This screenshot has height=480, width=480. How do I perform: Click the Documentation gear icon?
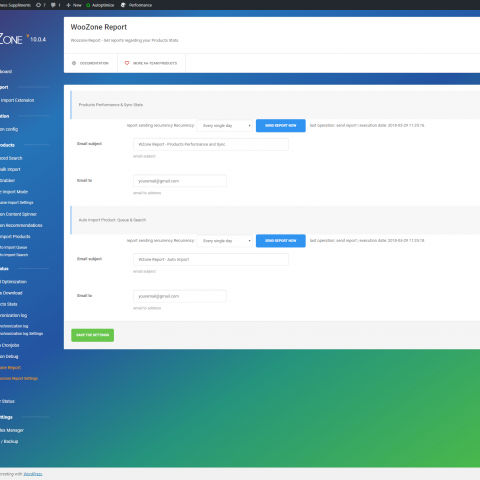tap(74, 63)
